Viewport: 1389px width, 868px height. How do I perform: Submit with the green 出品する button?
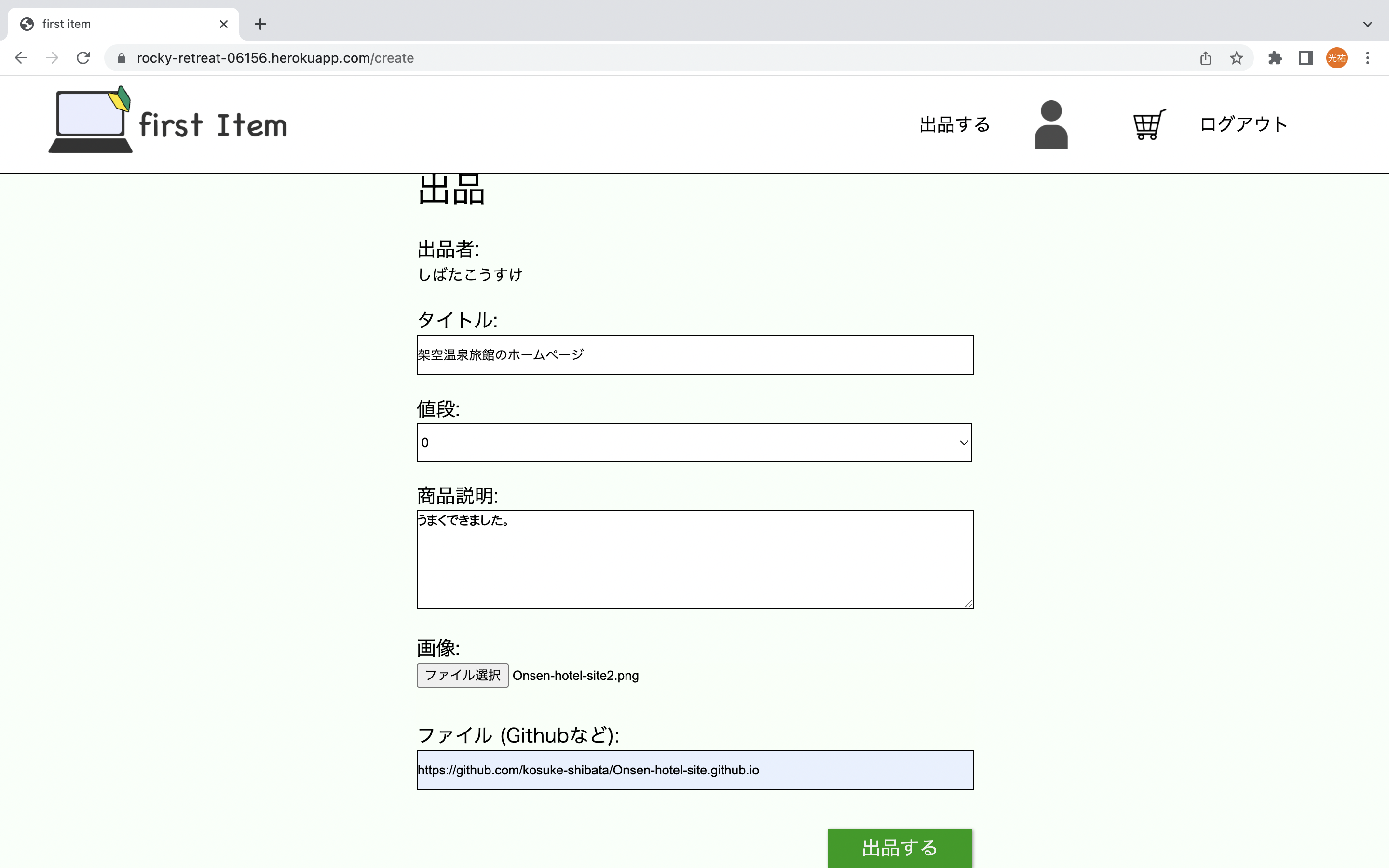tap(899, 848)
